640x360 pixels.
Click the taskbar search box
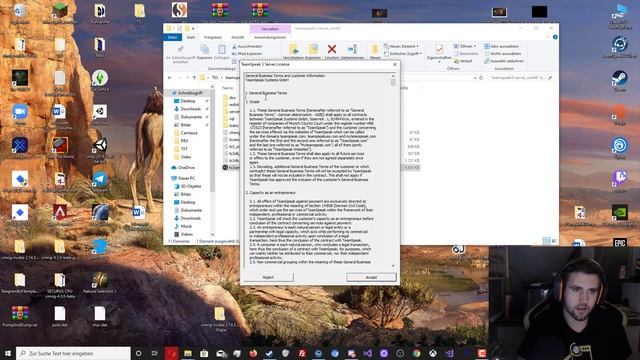[73, 353]
